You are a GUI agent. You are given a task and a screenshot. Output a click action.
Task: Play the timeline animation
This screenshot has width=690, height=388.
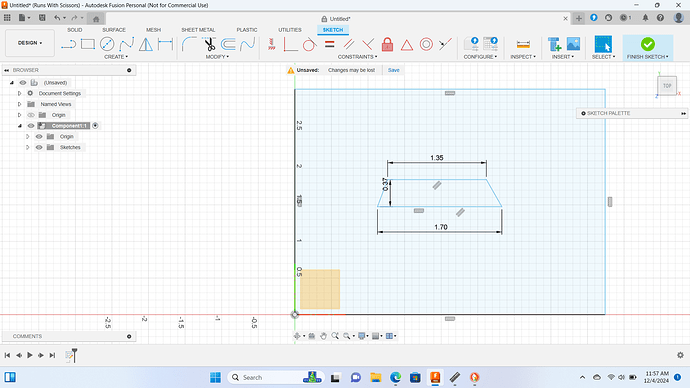click(29, 355)
